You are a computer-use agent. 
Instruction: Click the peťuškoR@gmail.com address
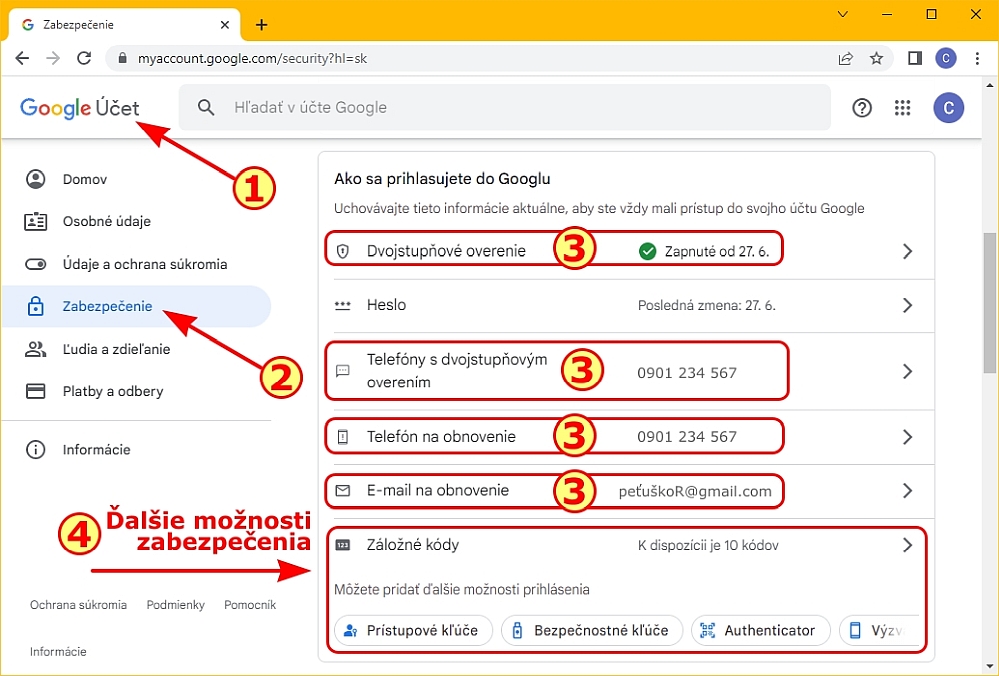[695, 491]
